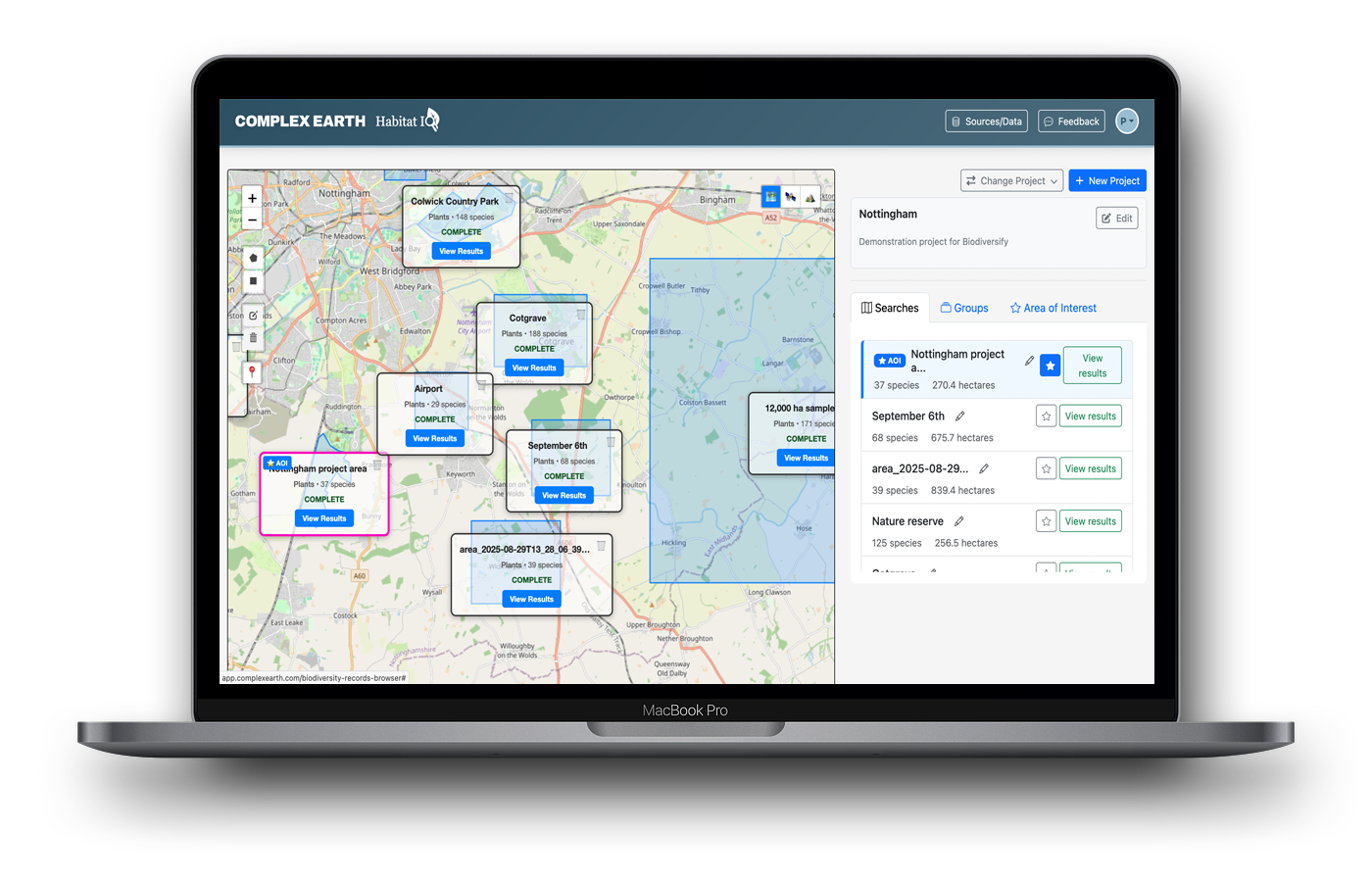Zoom out on the map

252,220
